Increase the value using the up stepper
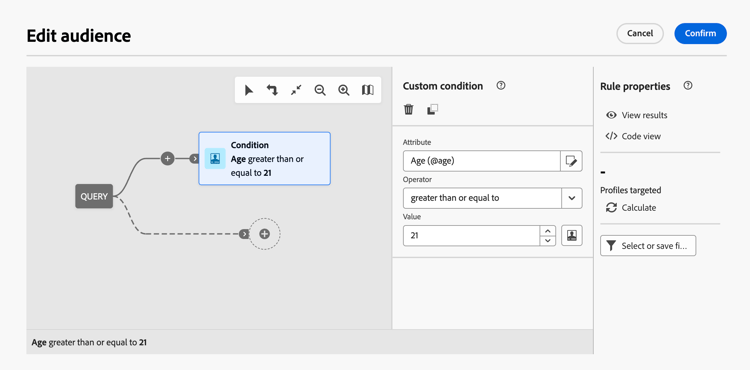This screenshot has width=750, height=370. pos(548,231)
